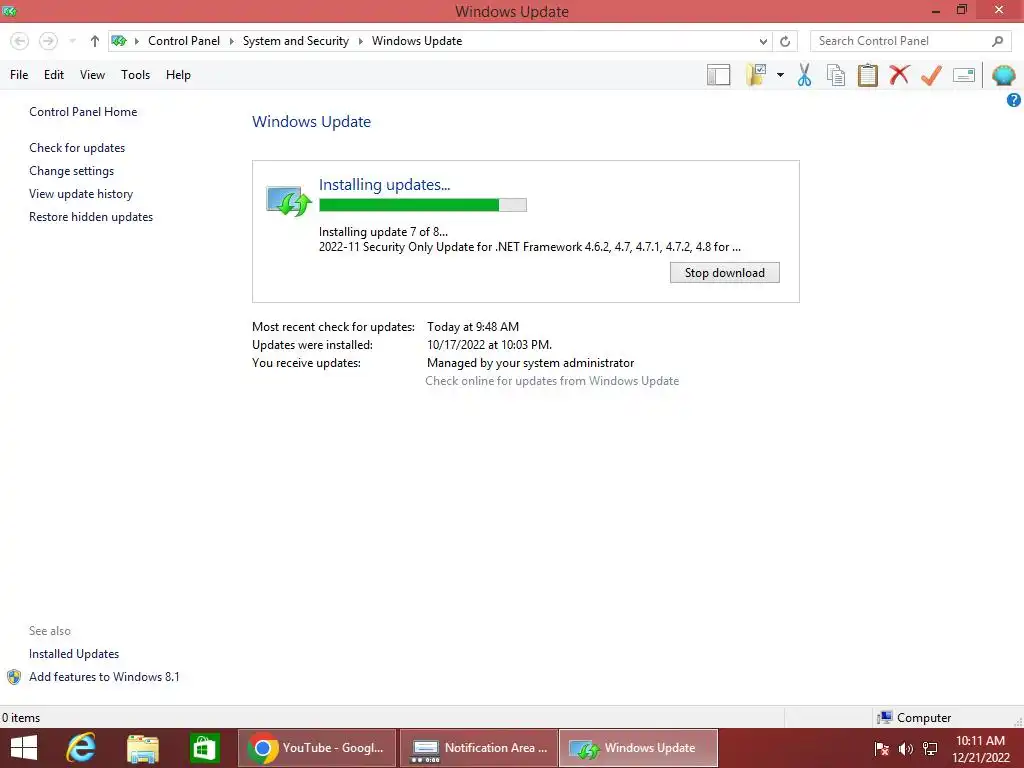Image resolution: width=1024 pixels, height=768 pixels.
Task: Click the Properties card toolbar icon
Action: tap(964, 75)
